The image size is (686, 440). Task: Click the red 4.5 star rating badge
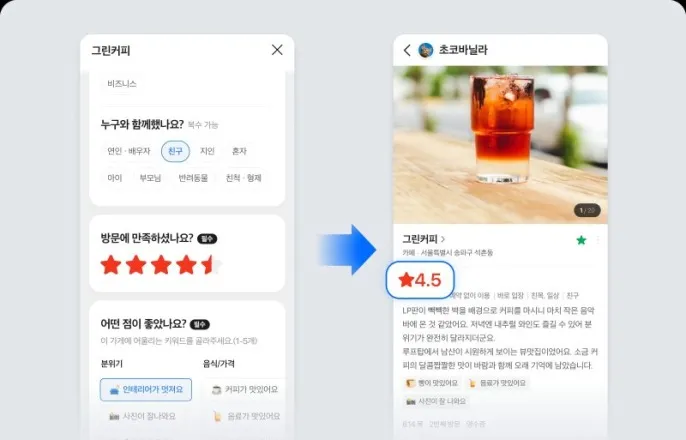tap(420, 280)
